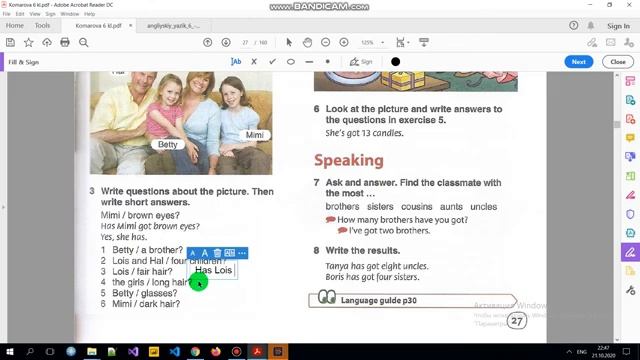Image resolution: width=640 pixels, height=360 pixels.
Task: Open Sign In account link
Action: [618, 26]
